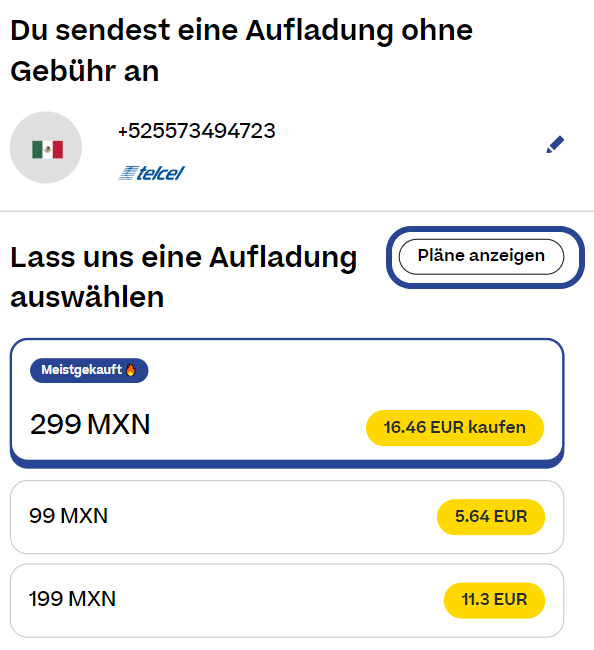Choose the 11.3 EUR price button

coord(494,600)
